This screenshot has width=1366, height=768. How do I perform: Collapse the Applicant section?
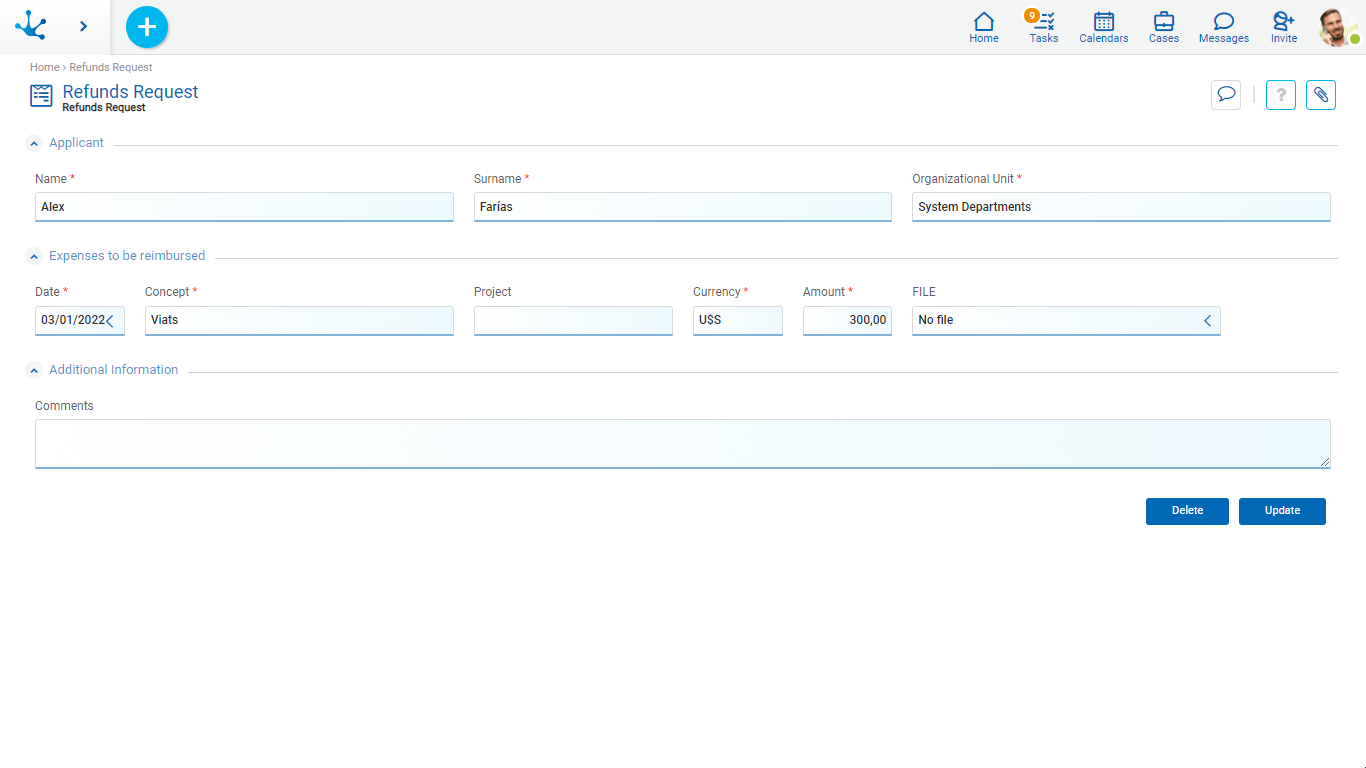pyautogui.click(x=34, y=143)
